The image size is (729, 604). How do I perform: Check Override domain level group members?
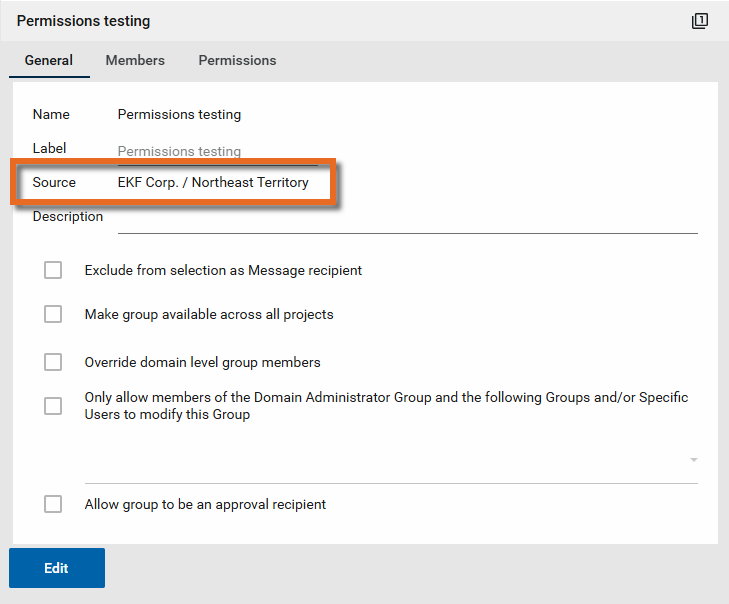[53, 362]
